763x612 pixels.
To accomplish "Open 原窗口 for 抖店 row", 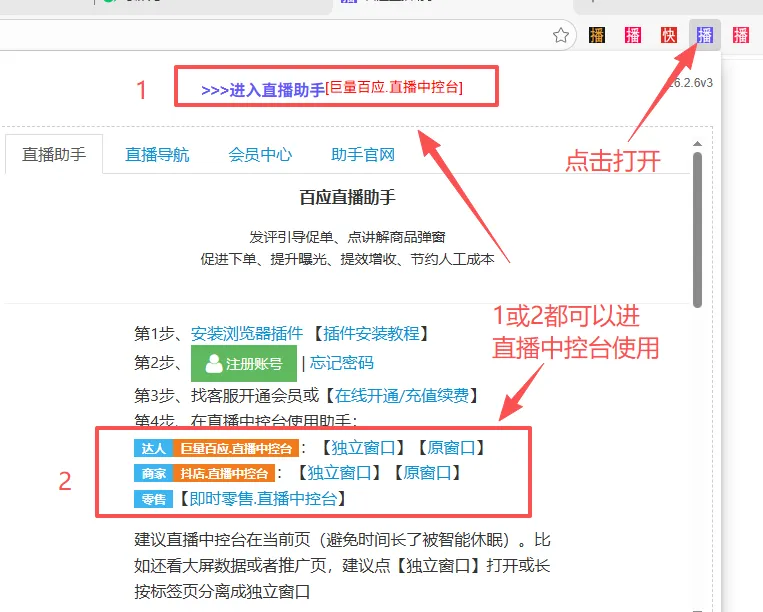I will click(x=427, y=472).
